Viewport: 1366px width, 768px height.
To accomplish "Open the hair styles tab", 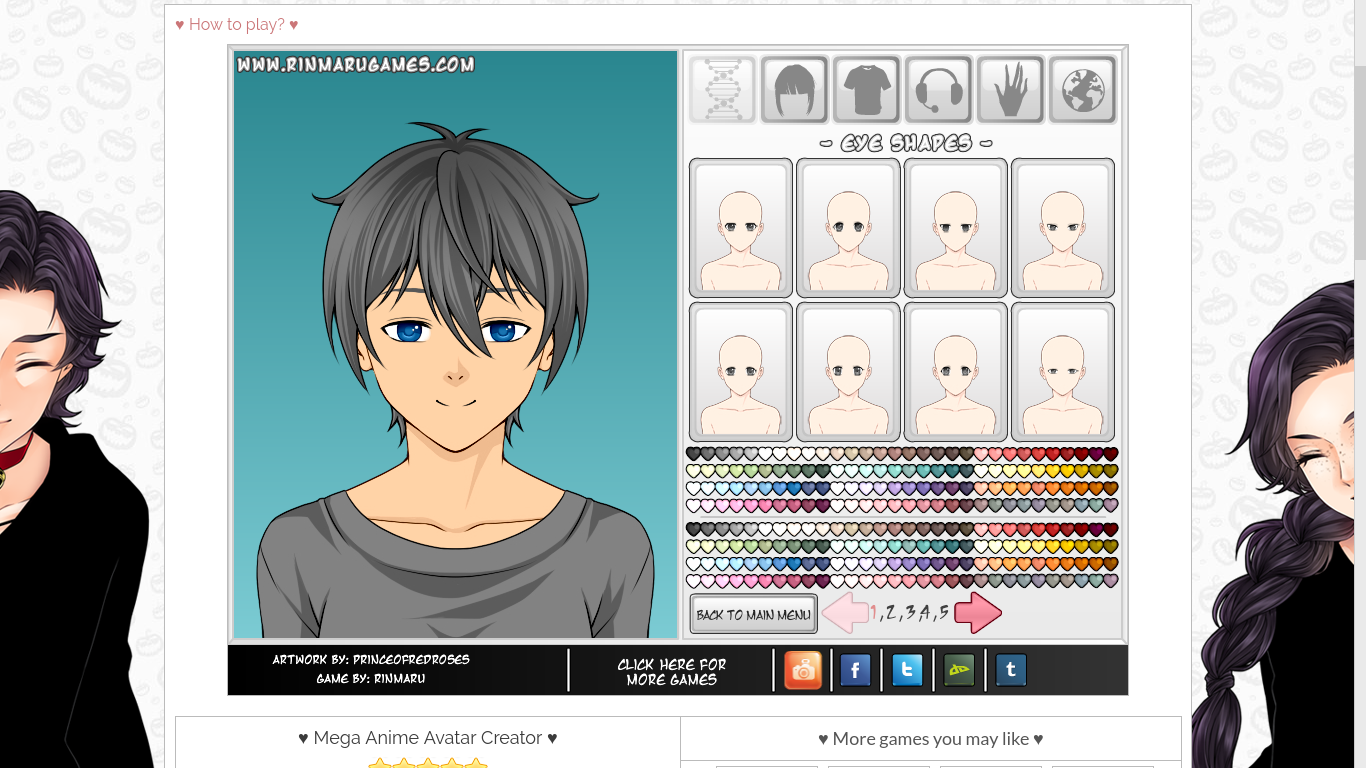I will pyautogui.click(x=794, y=90).
